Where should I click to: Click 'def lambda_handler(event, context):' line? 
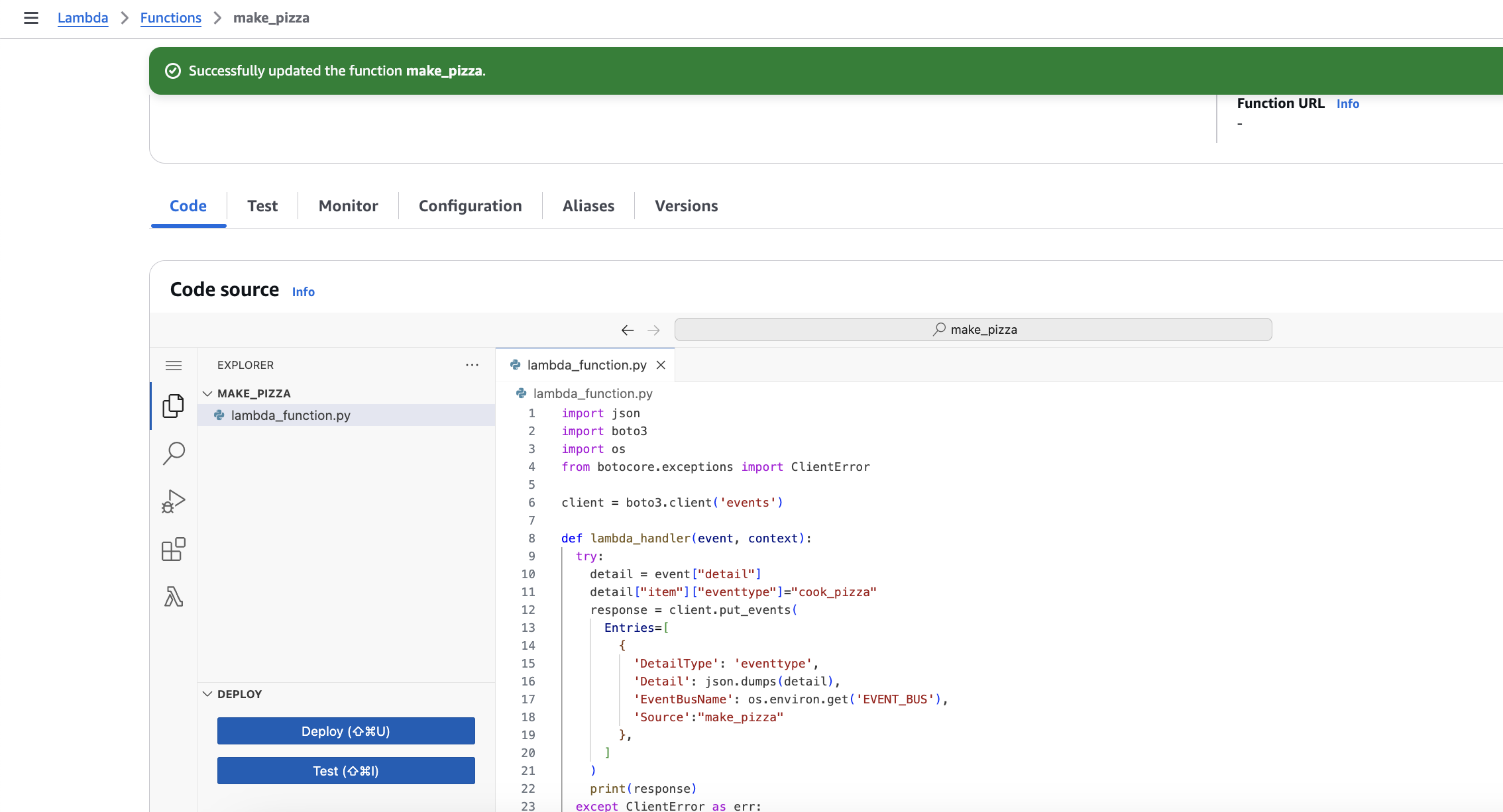pyautogui.click(x=687, y=538)
